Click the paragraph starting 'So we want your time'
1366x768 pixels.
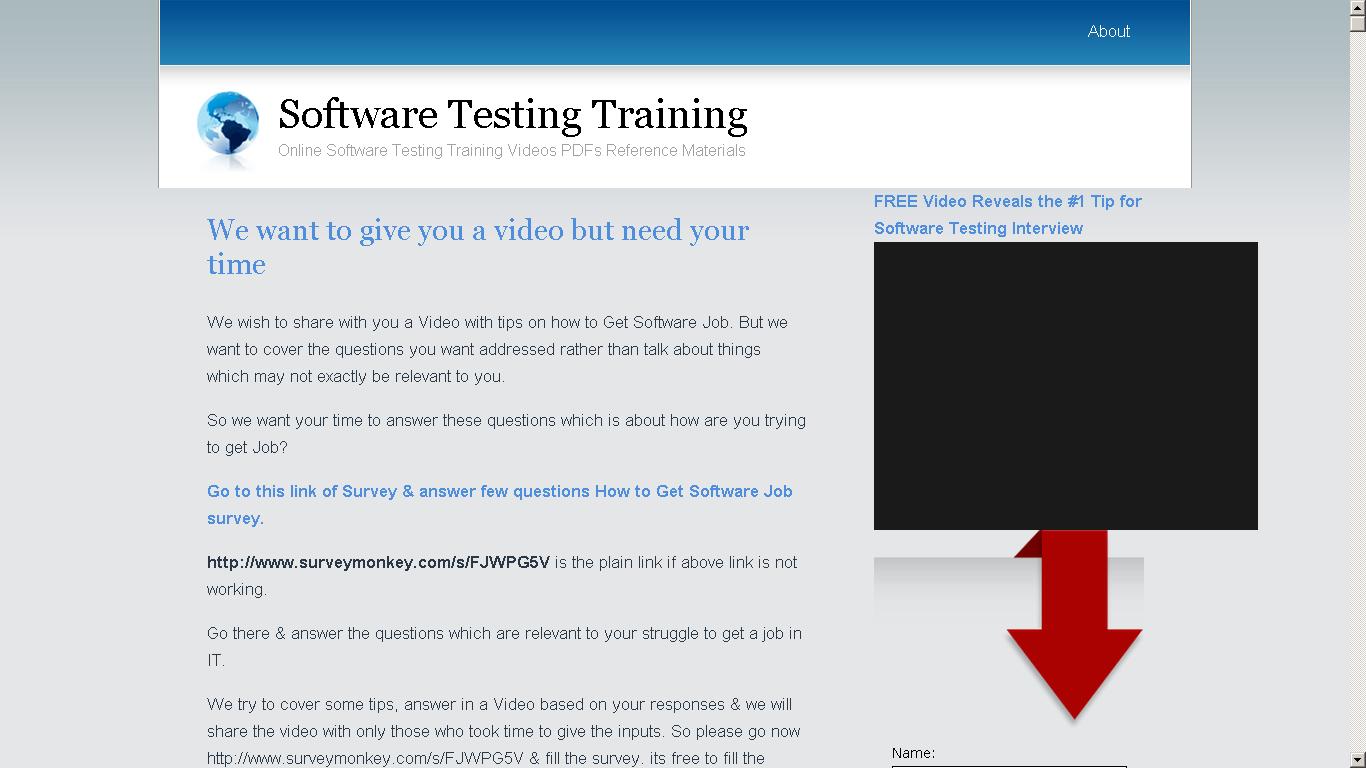pos(506,434)
